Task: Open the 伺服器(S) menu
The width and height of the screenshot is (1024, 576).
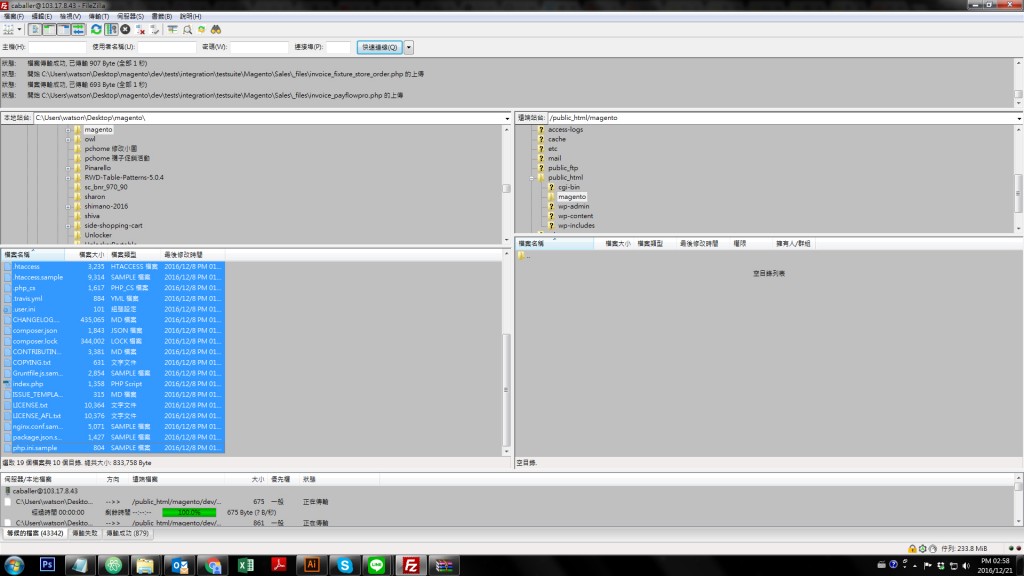Action: pos(130,16)
